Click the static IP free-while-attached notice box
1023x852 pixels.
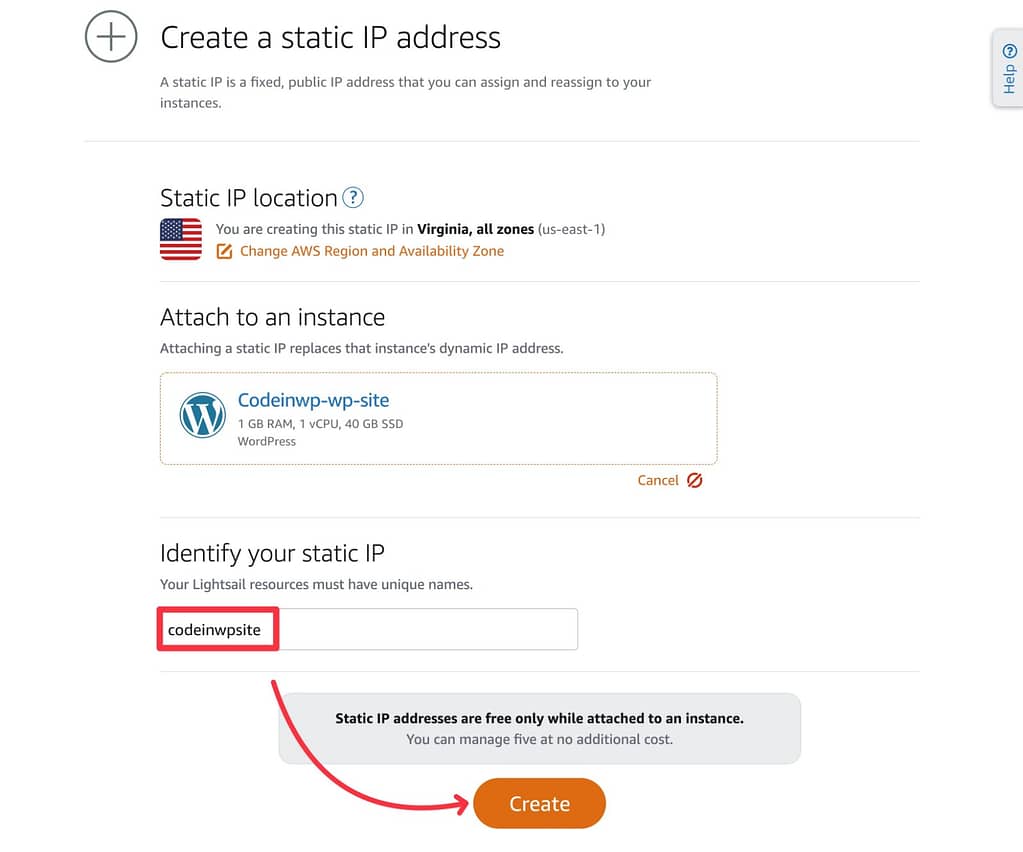coord(540,728)
